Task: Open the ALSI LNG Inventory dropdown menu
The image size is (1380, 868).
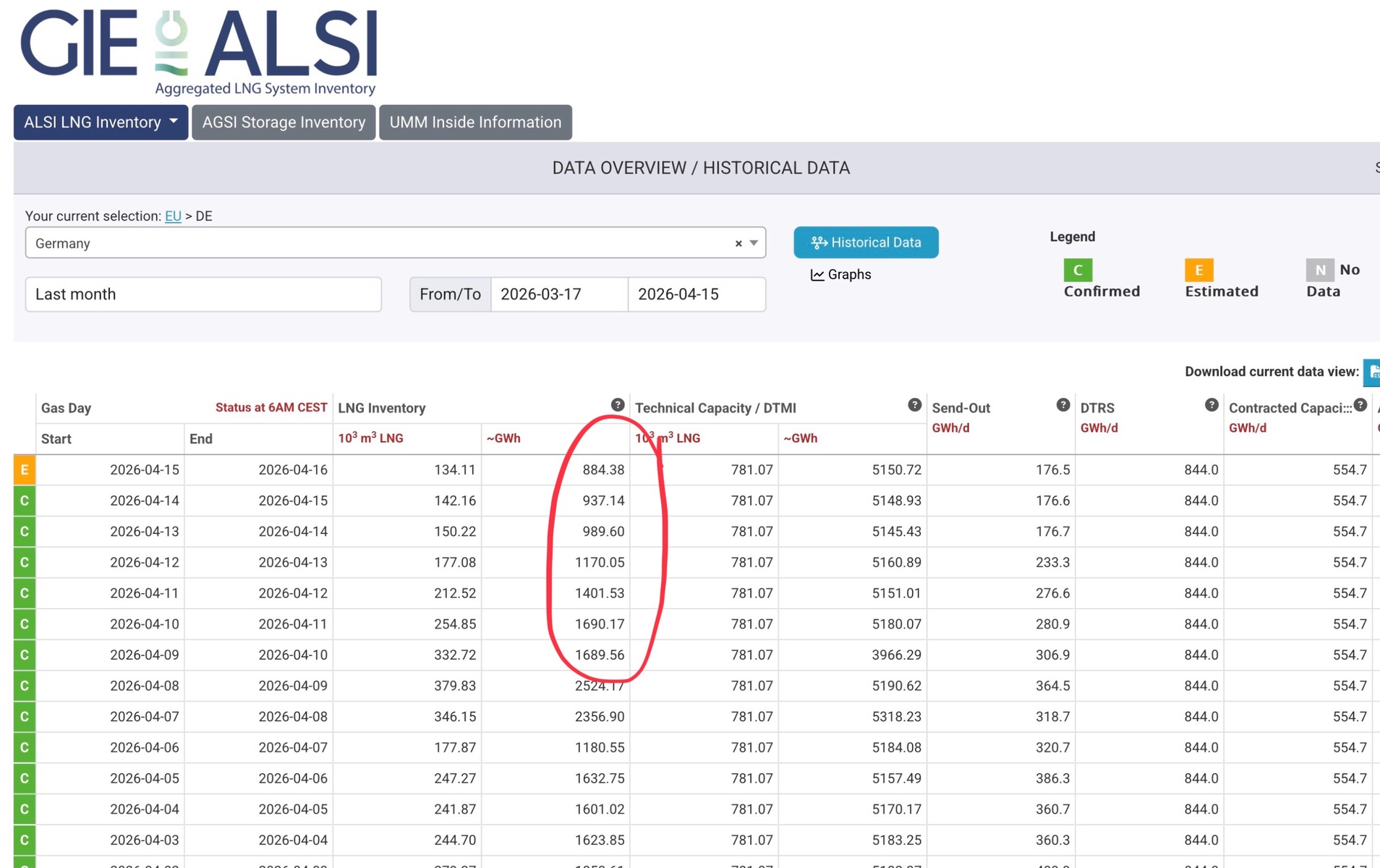Action: [101, 122]
